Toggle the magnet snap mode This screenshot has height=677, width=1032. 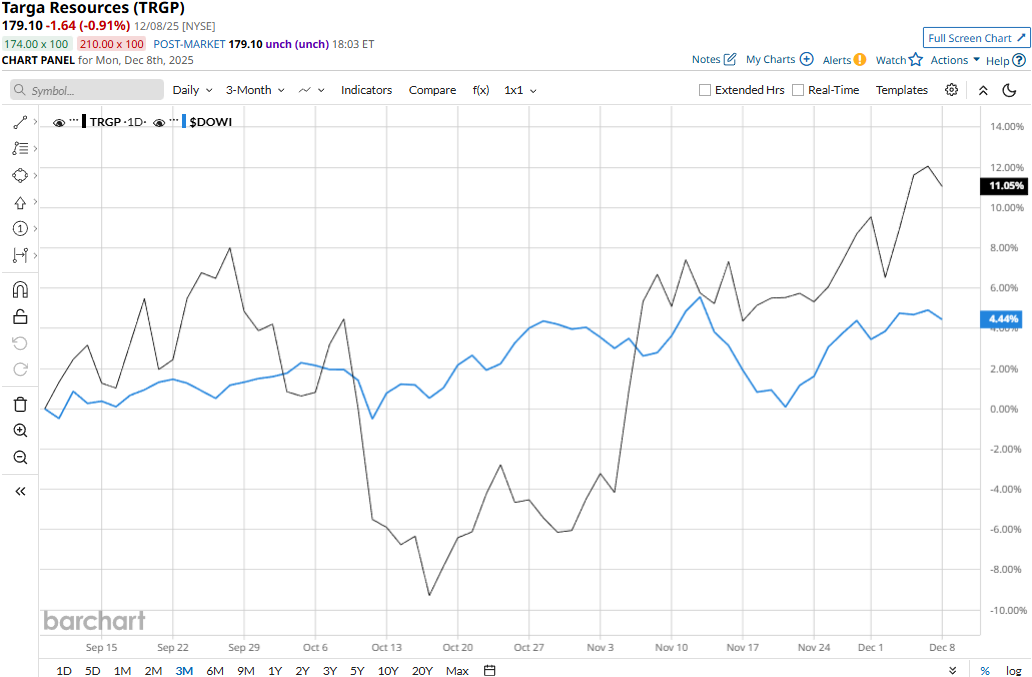point(20,289)
